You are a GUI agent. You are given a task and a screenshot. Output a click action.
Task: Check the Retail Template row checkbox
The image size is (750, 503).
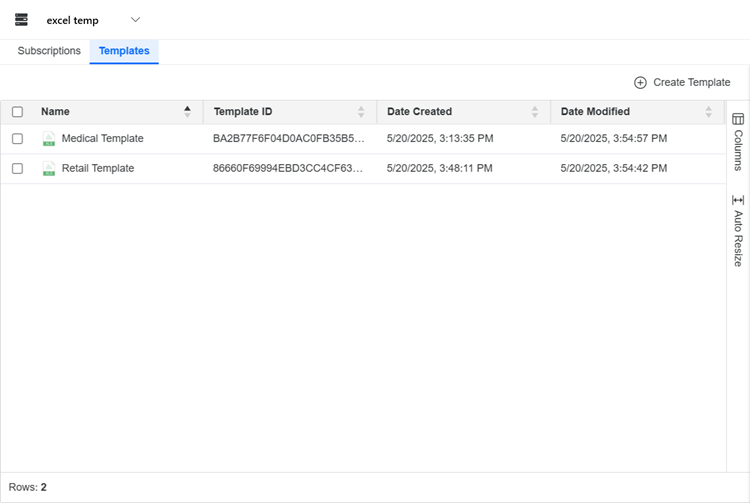(17, 169)
